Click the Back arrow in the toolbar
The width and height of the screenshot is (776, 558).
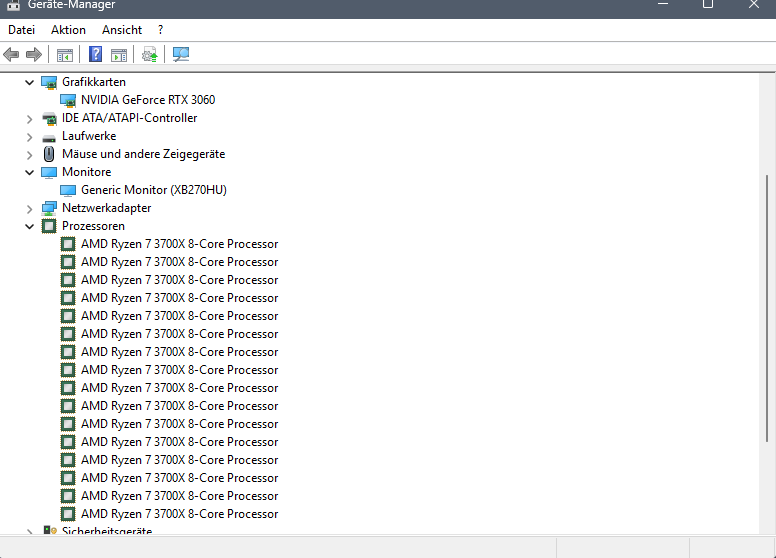click(x=11, y=54)
